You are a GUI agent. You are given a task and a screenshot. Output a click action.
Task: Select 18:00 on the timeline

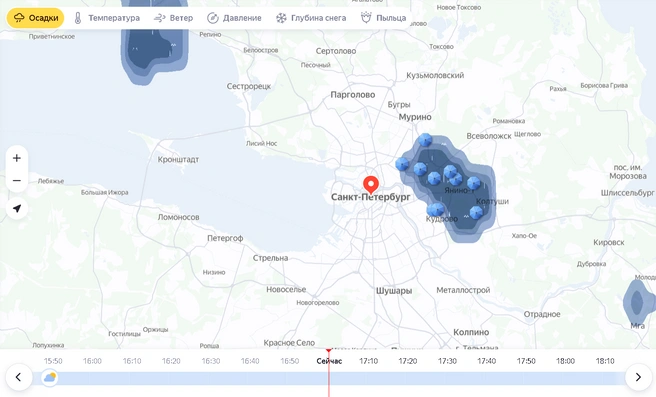click(565, 361)
